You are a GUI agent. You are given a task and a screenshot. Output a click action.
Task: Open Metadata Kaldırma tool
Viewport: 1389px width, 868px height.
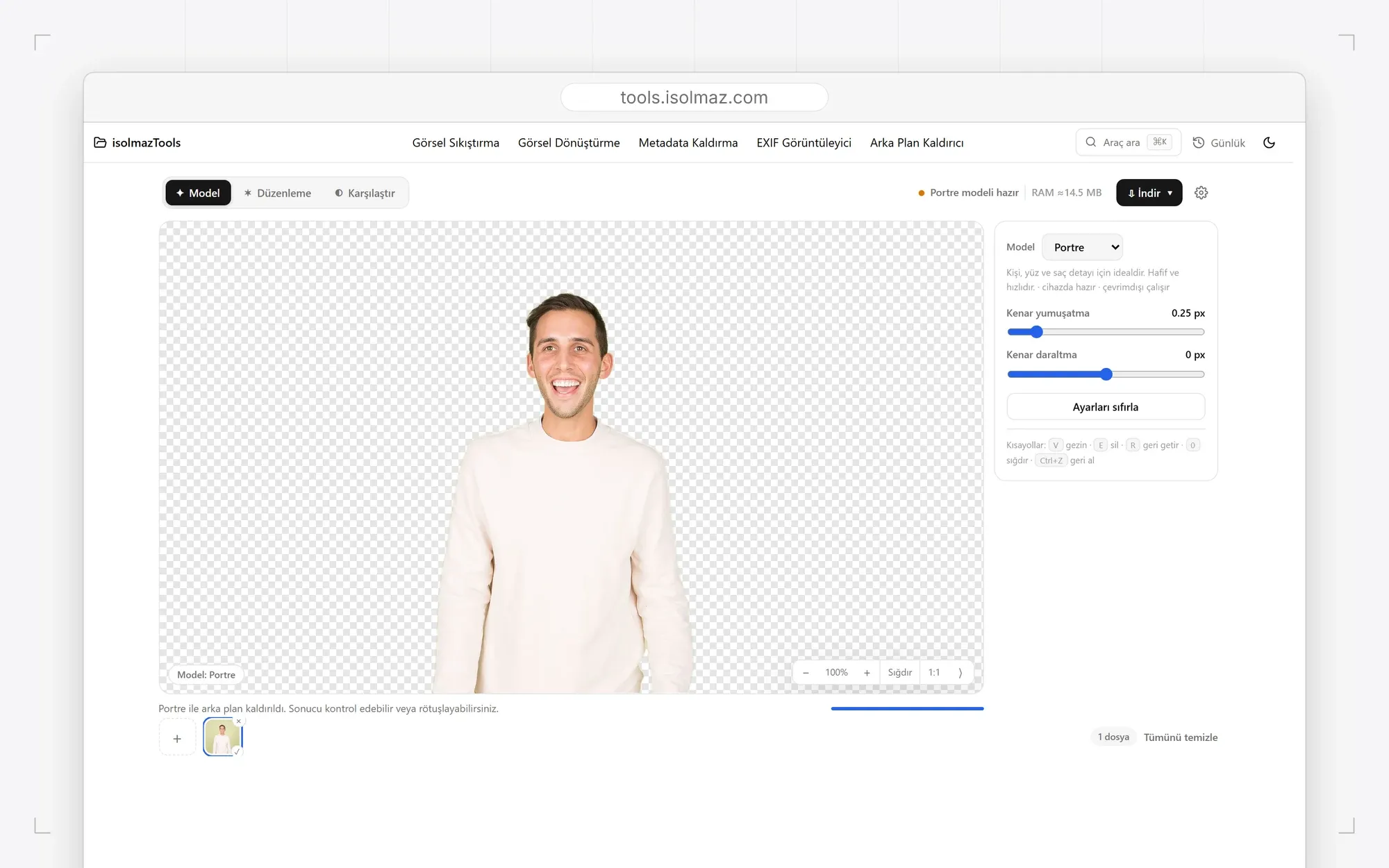[x=688, y=142]
